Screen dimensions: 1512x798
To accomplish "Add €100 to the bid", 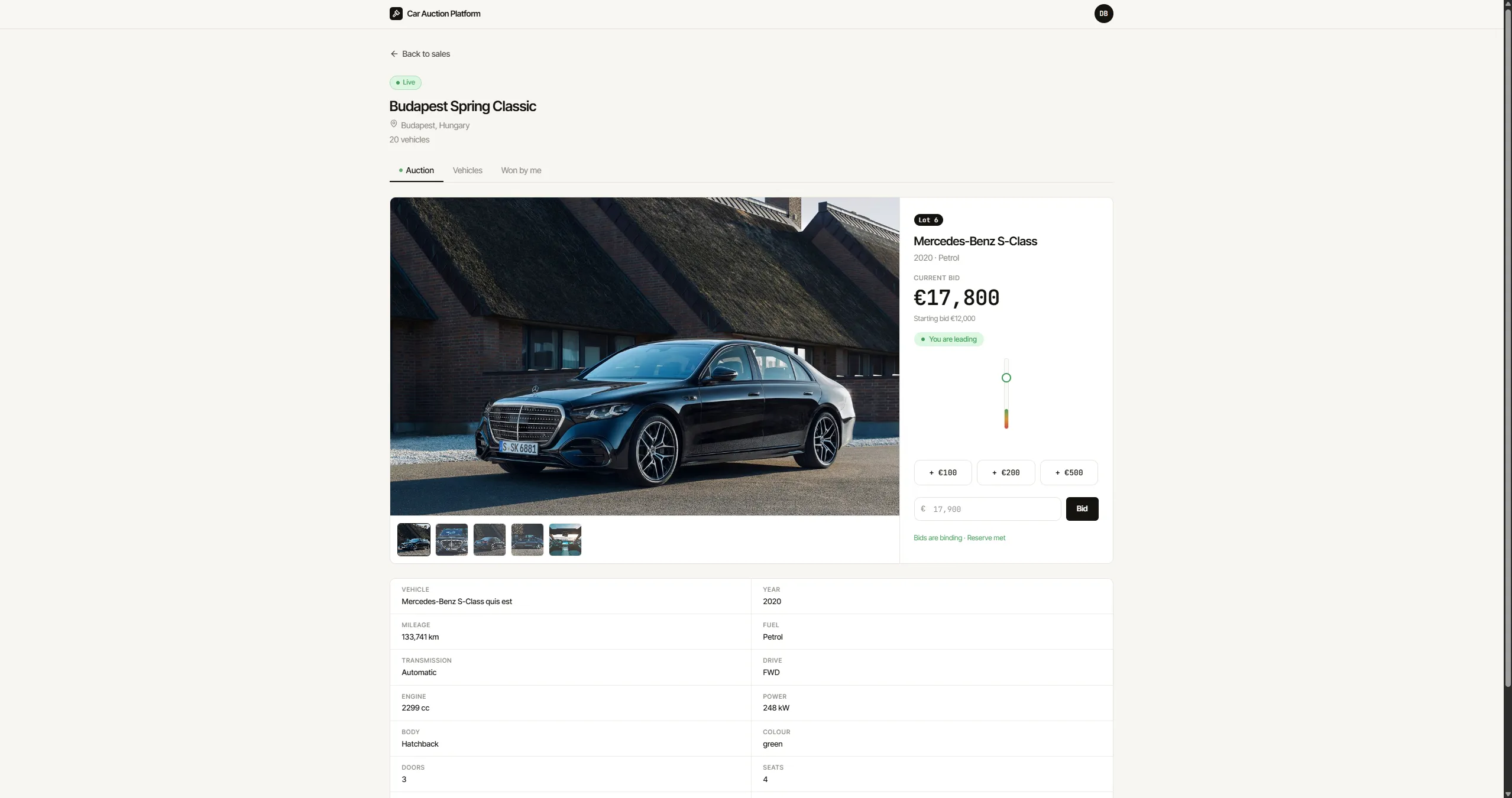I will coord(943,472).
